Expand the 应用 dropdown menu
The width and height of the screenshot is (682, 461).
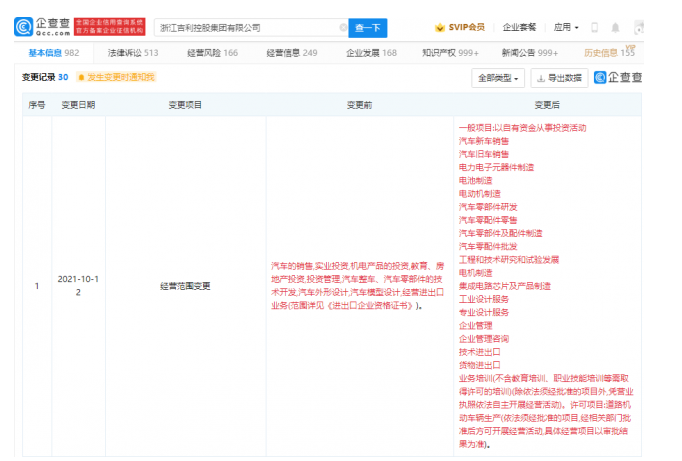pos(566,28)
